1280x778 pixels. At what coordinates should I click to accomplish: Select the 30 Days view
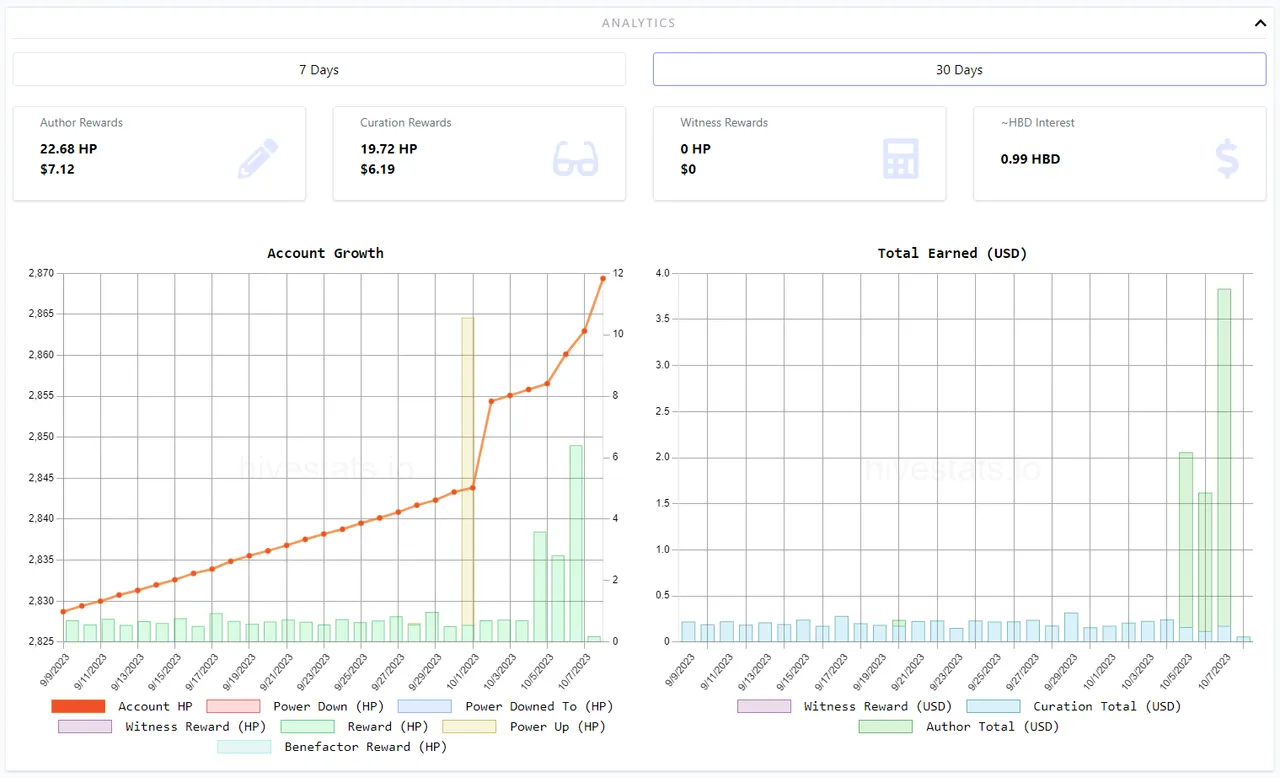[x=959, y=69]
